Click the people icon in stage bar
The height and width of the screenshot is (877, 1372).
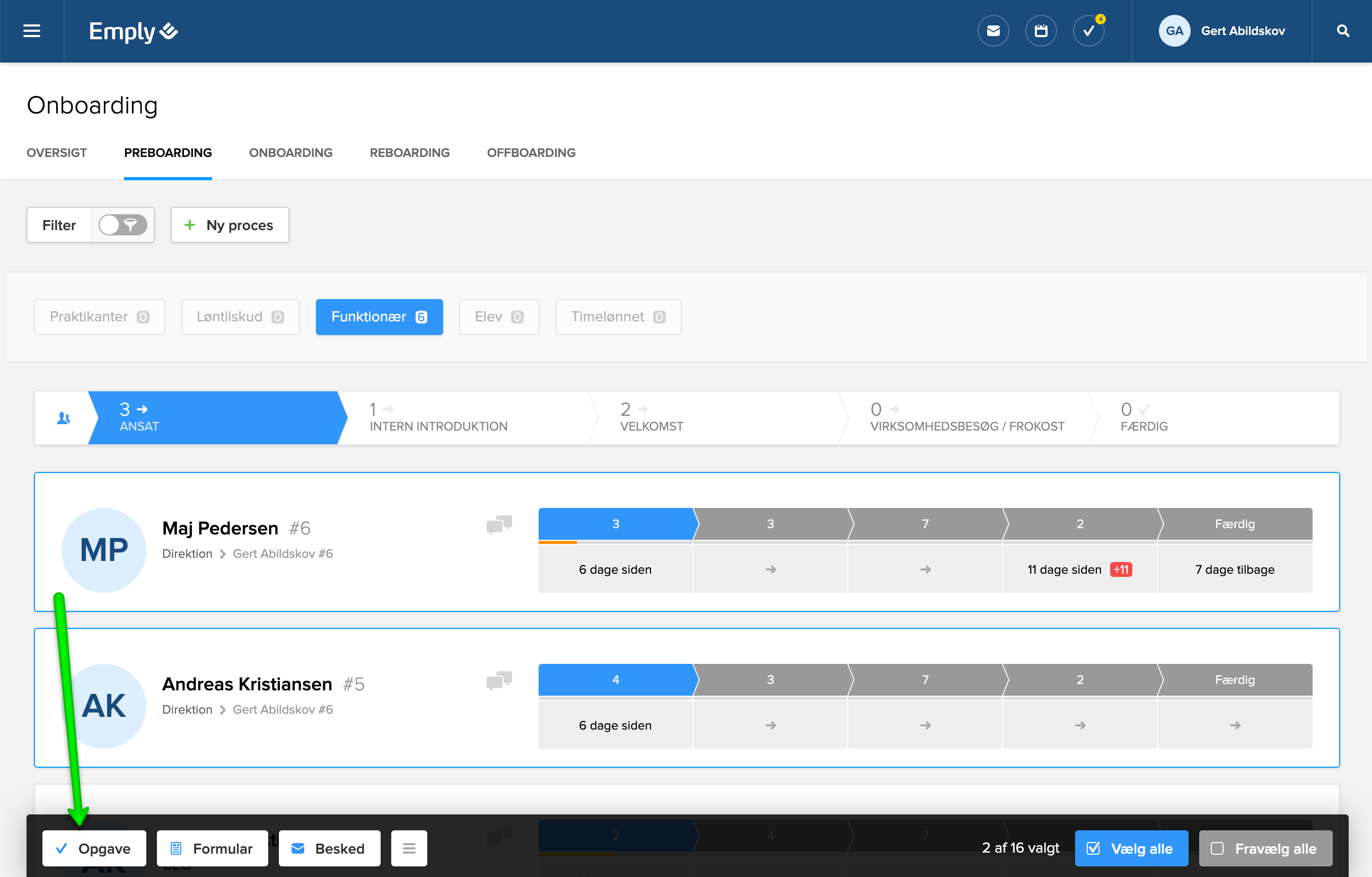(63, 418)
